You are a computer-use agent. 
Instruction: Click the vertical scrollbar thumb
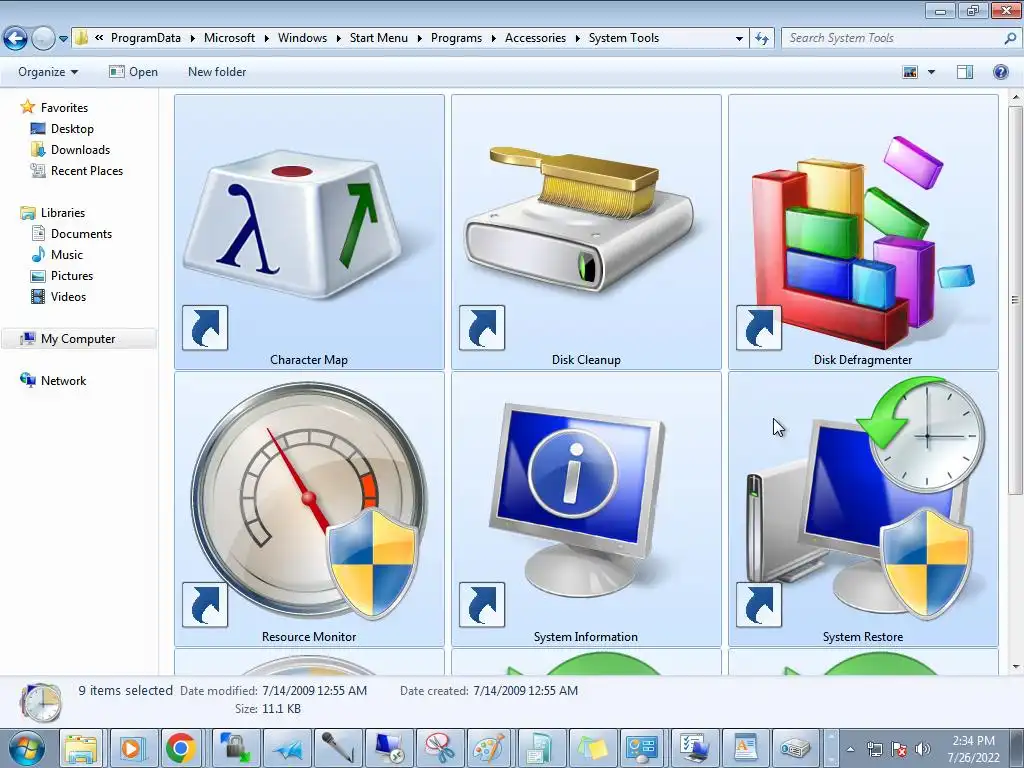point(1016,300)
